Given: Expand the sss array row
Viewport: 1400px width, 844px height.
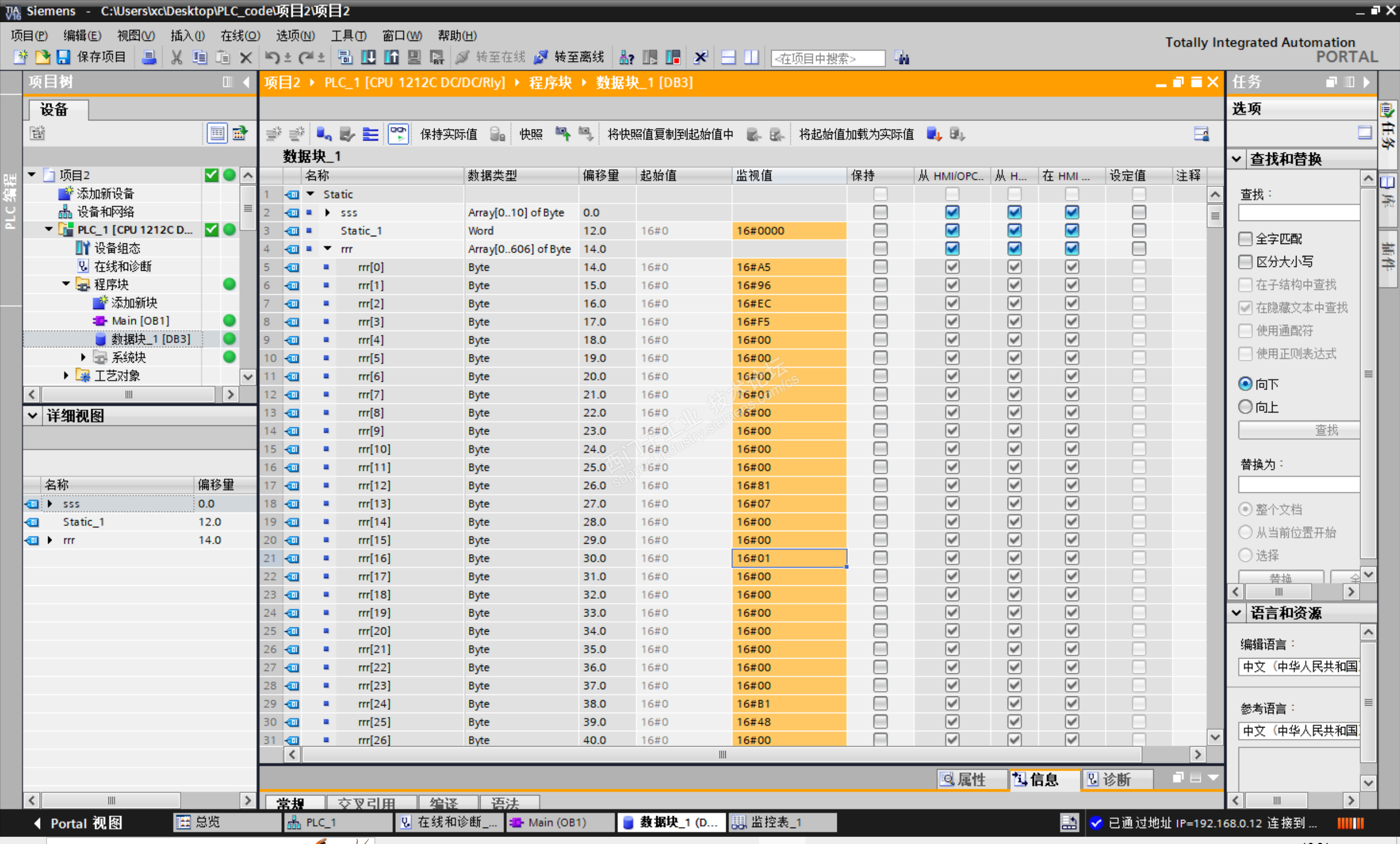Looking at the screenshot, I should 328,212.
